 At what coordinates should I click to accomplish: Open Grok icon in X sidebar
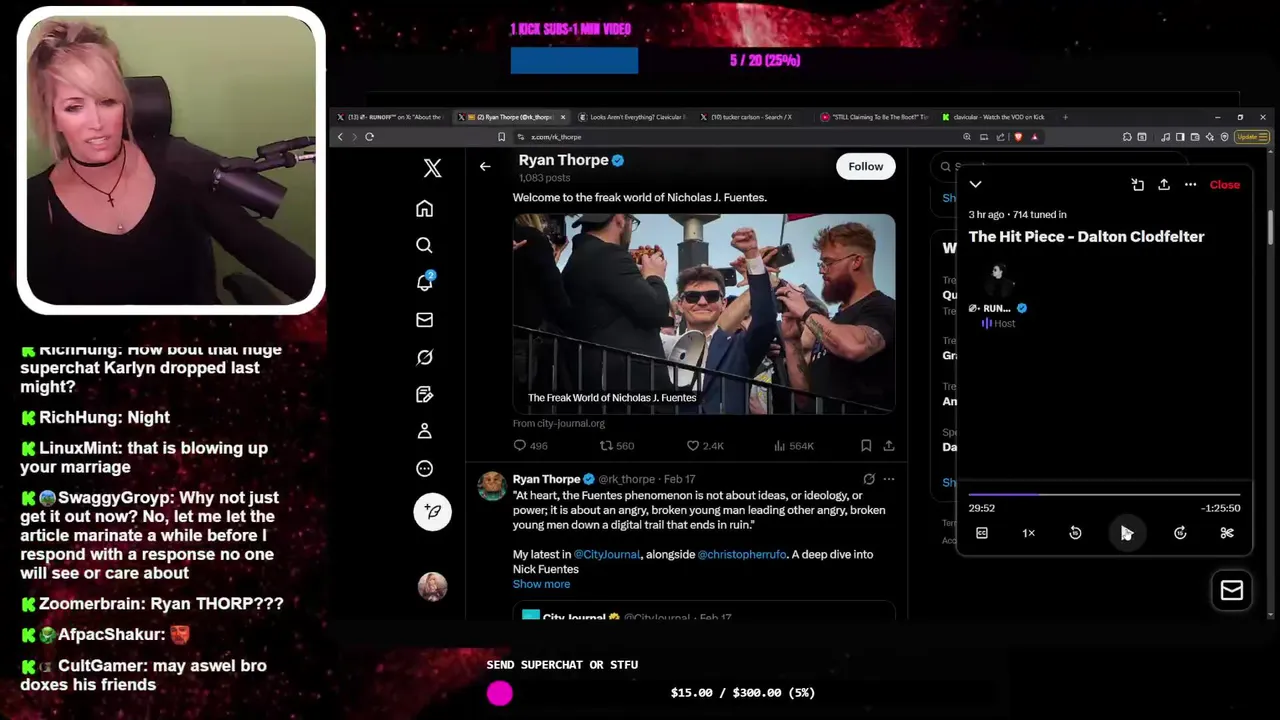click(424, 357)
